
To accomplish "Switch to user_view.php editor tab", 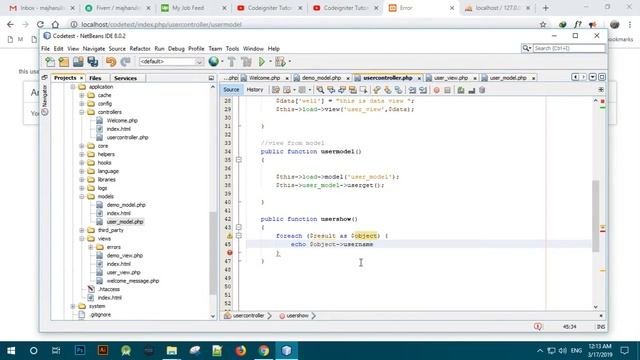I will point(451,78).
